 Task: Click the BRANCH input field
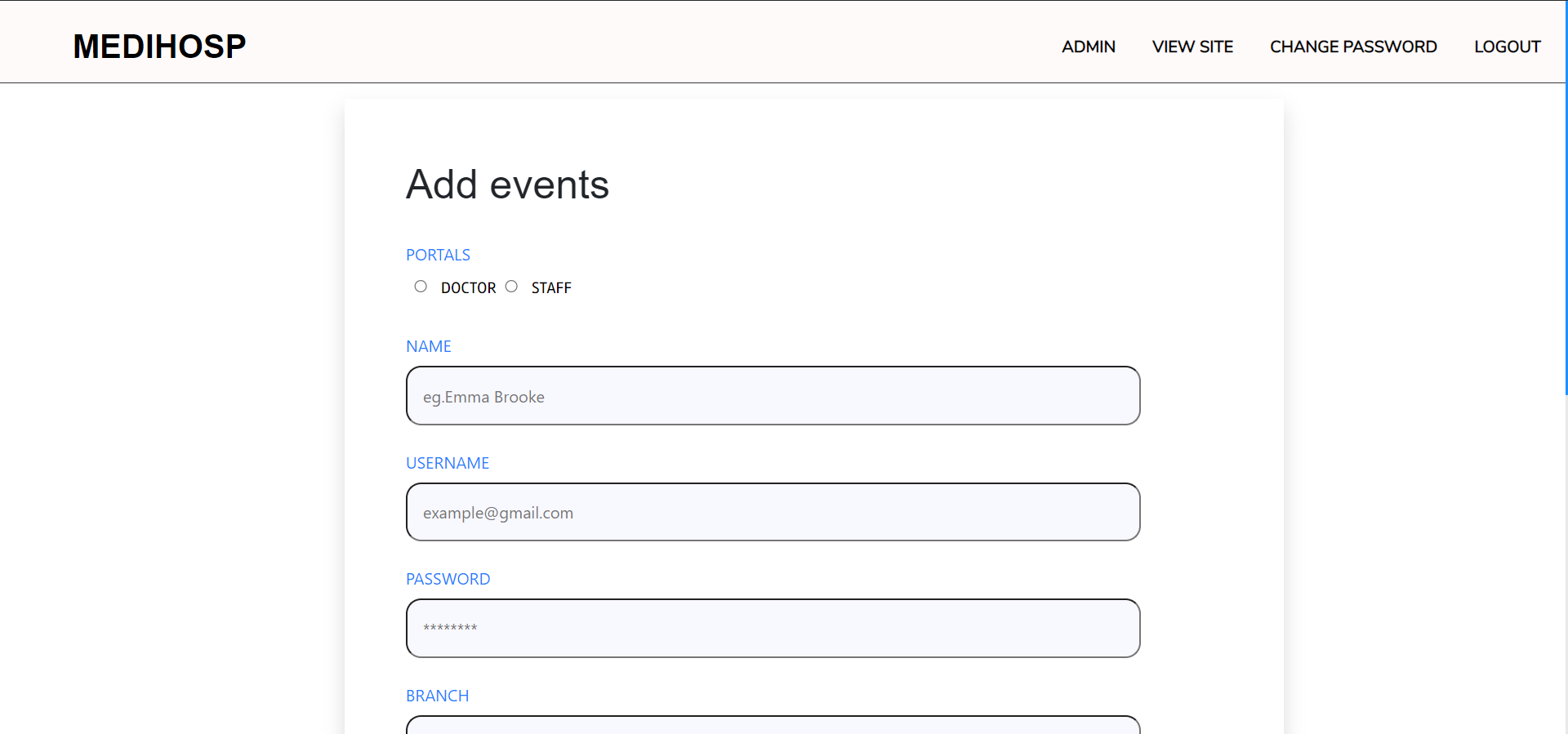(x=773, y=725)
